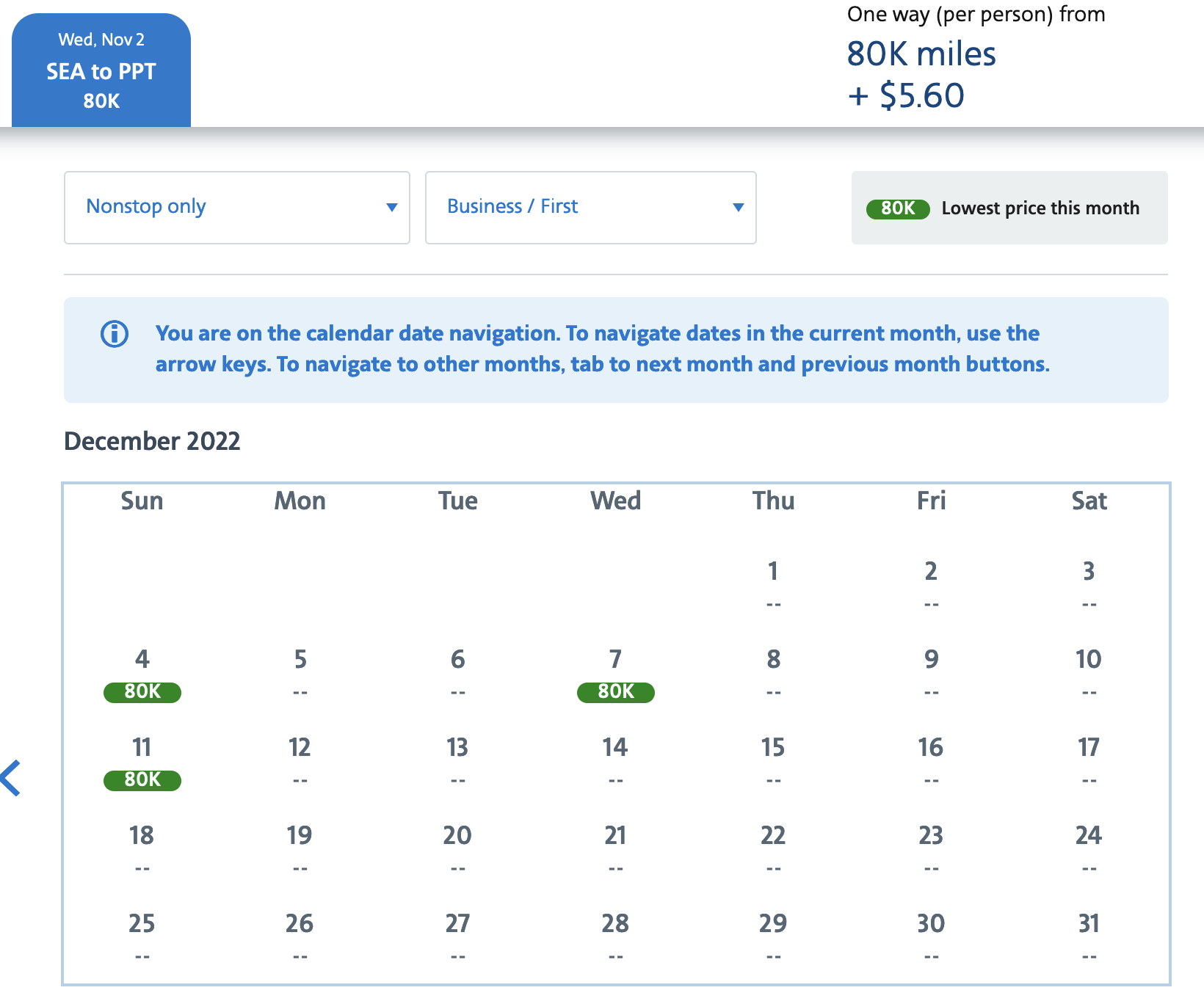Choose Thursday December 22
The height and width of the screenshot is (1004, 1204).
[773, 848]
